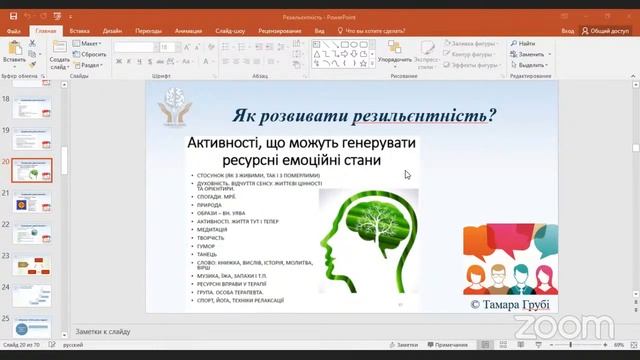This screenshot has height=360, width=640.
Task: Align text left
Action: [226, 61]
